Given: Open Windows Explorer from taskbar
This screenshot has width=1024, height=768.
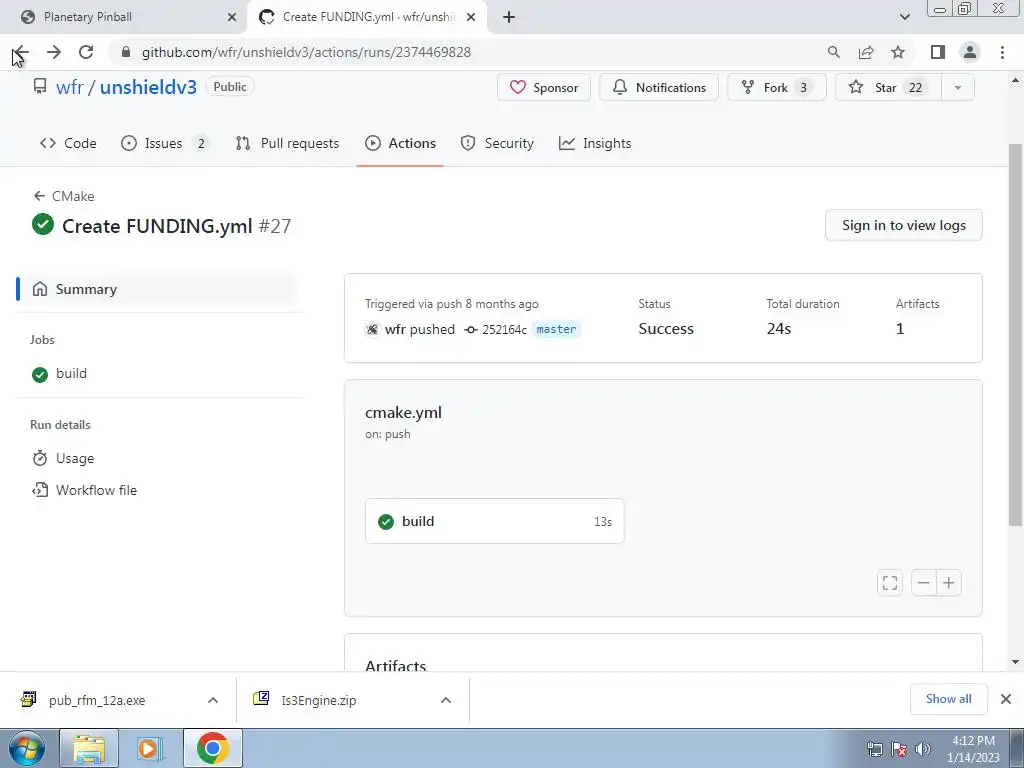Looking at the screenshot, I should coord(89,748).
